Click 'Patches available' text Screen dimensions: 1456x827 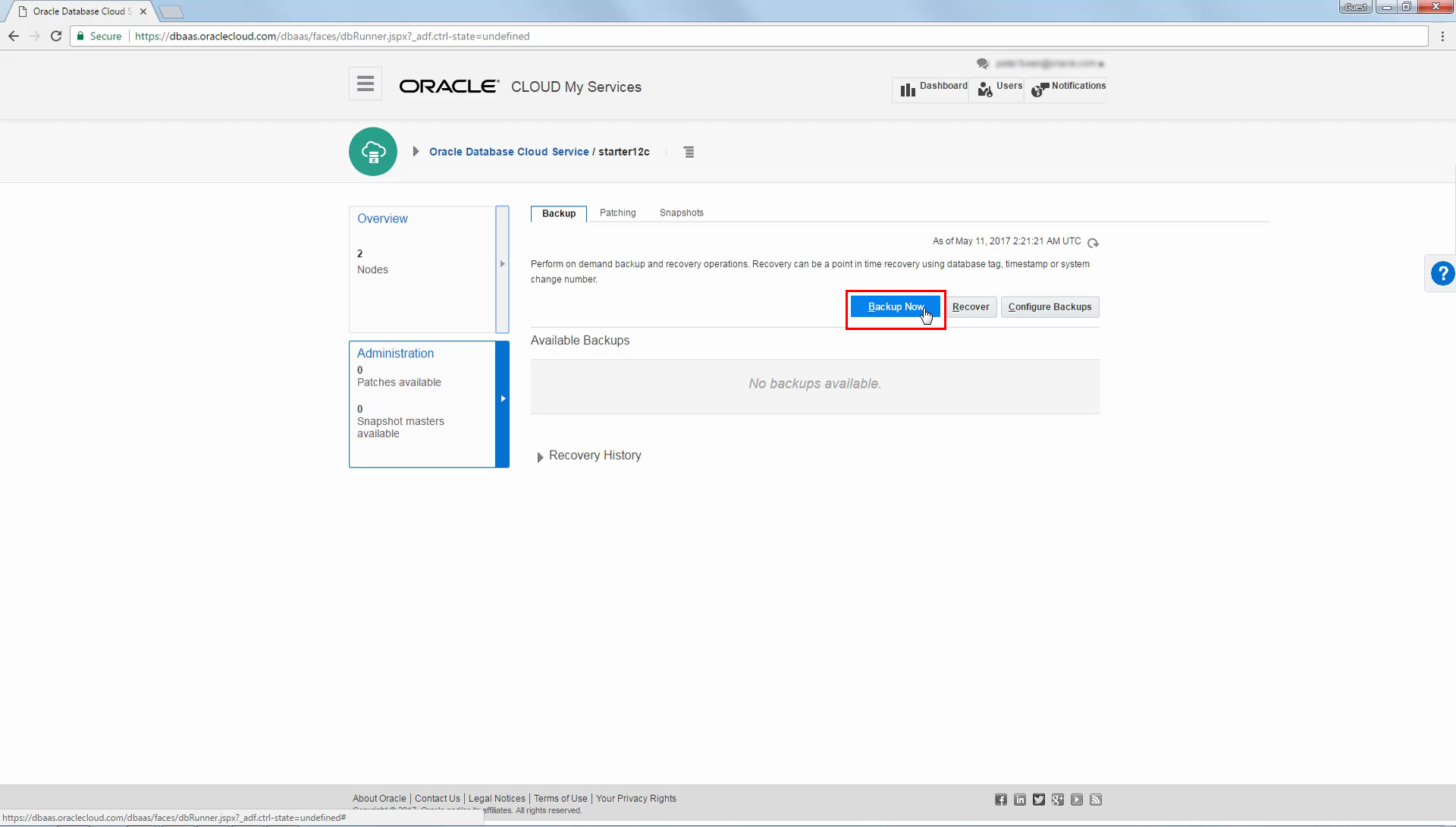[399, 382]
